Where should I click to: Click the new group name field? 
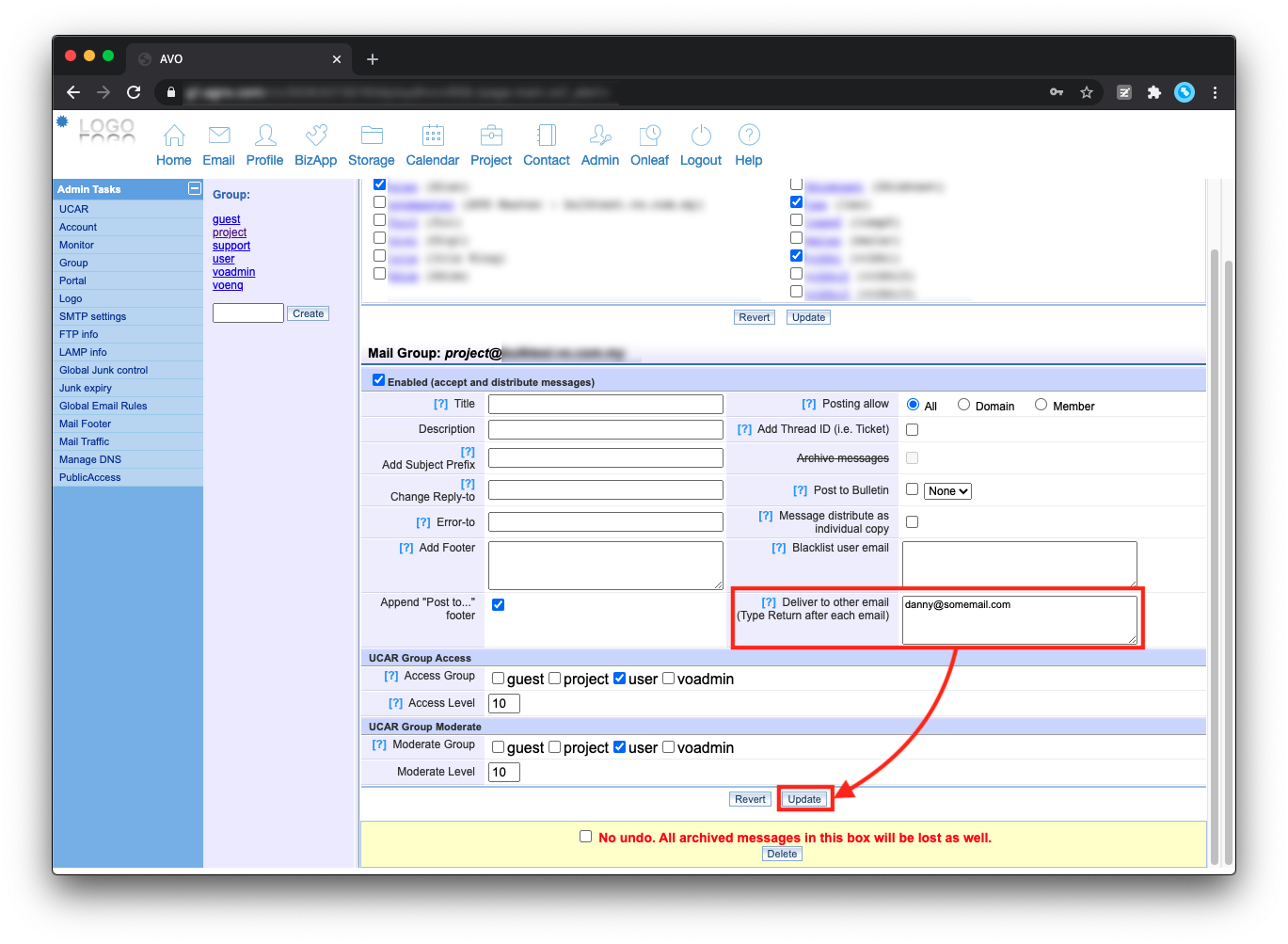point(248,312)
